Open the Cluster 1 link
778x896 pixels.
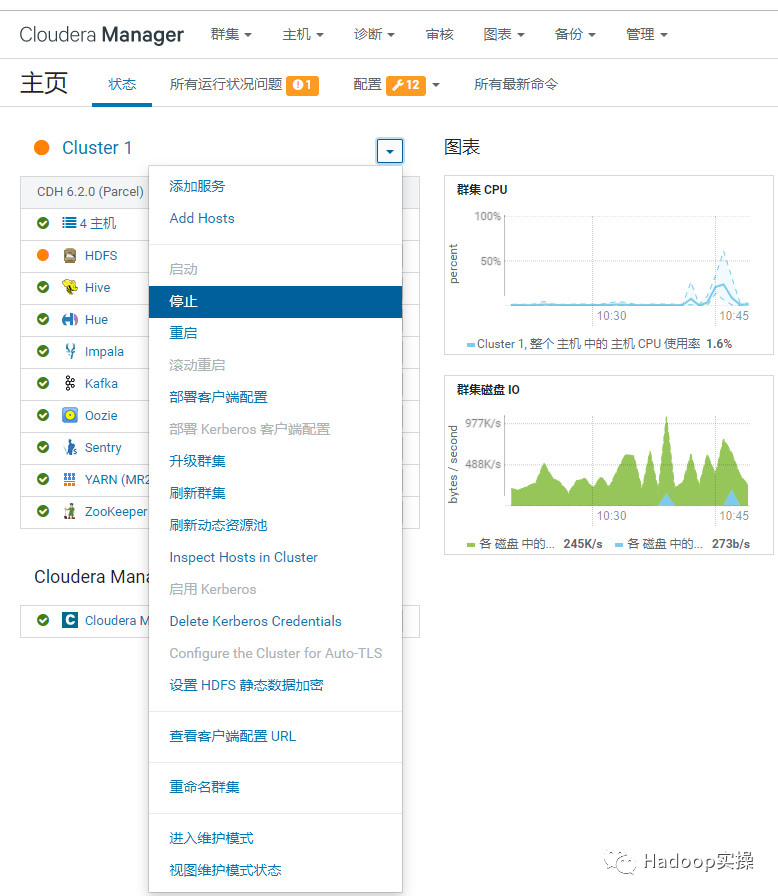click(97, 148)
